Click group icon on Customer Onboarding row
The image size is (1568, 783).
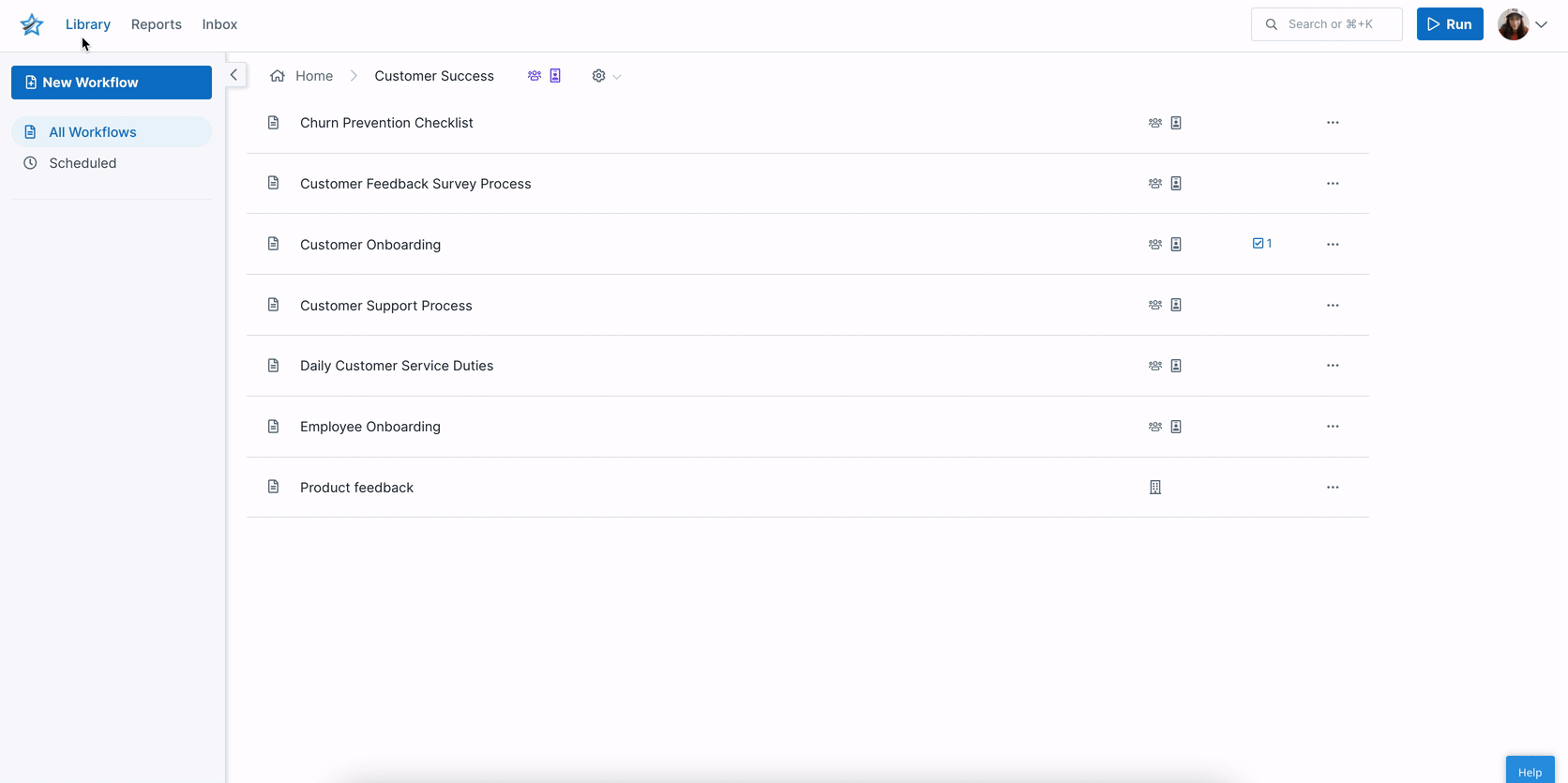tap(1155, 245)
